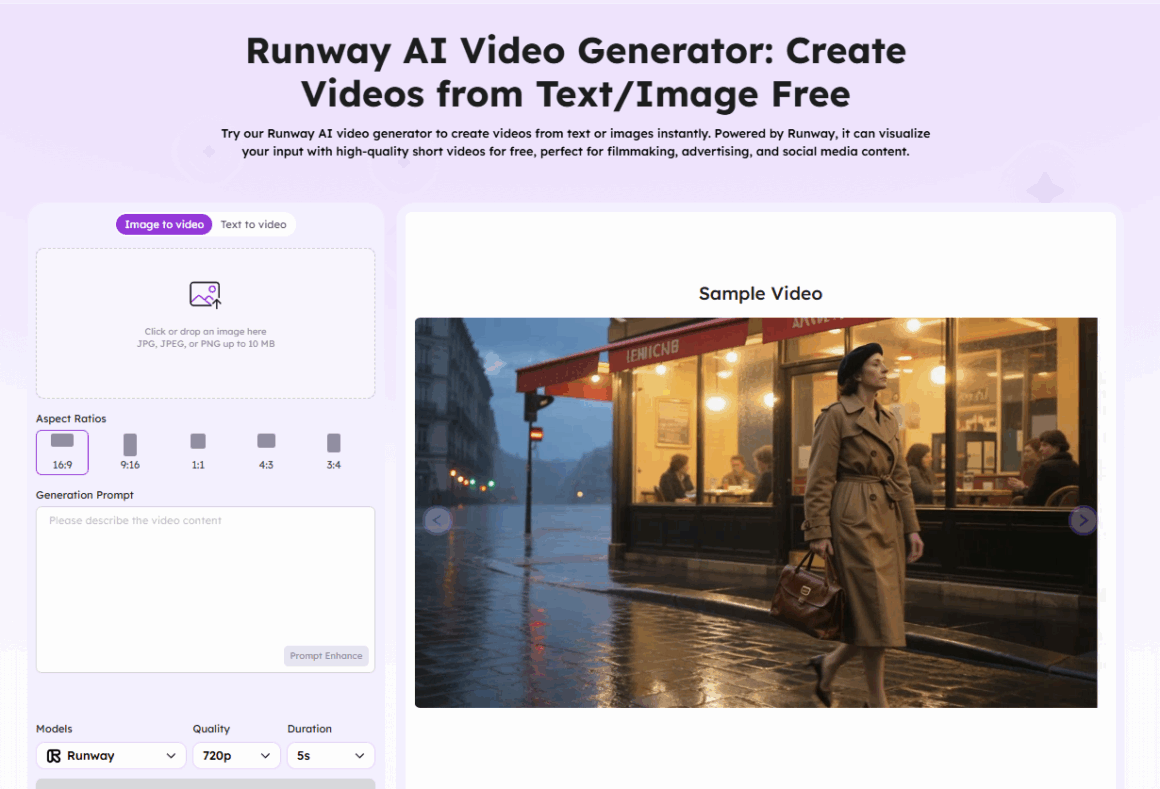Click the Sample Video heading
The image size is (1160, 789).
pos(760,294)
